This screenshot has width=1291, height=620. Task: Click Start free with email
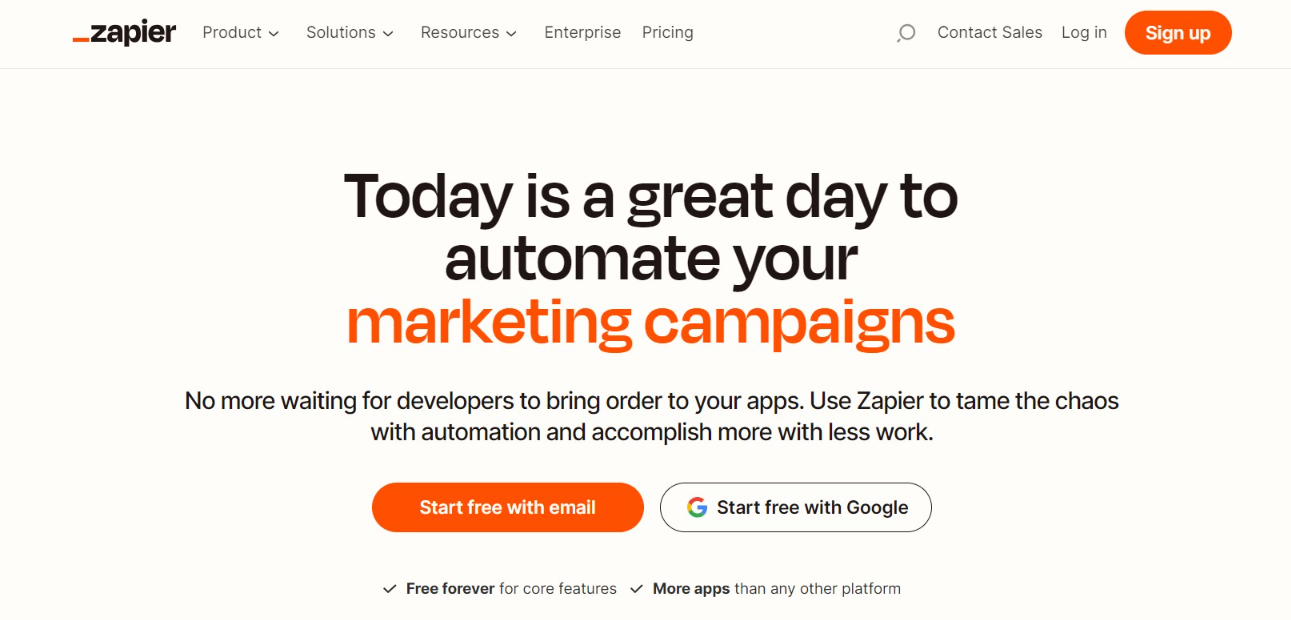coord(507,507)
